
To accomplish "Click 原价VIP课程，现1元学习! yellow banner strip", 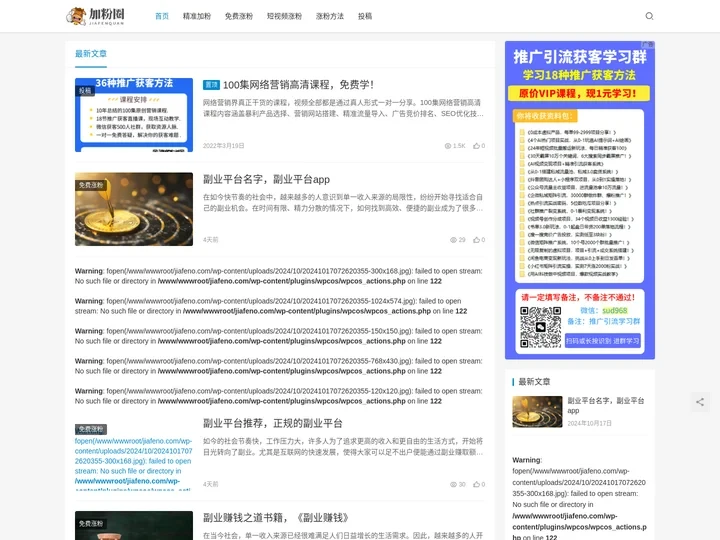I will (579, 94).
